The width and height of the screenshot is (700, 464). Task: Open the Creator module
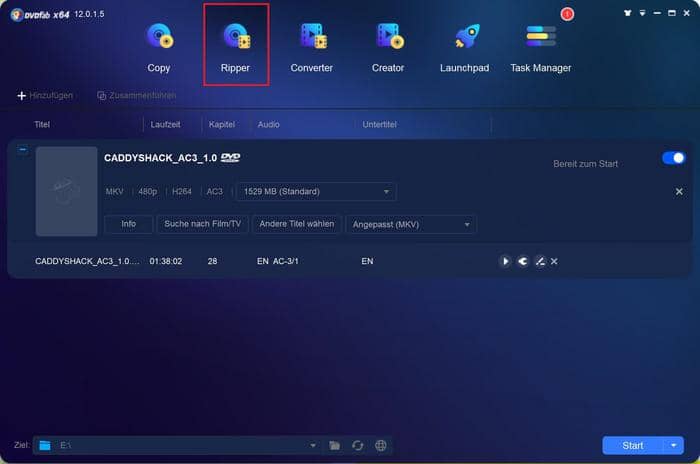pyautogui.click(x=388, y=46)
